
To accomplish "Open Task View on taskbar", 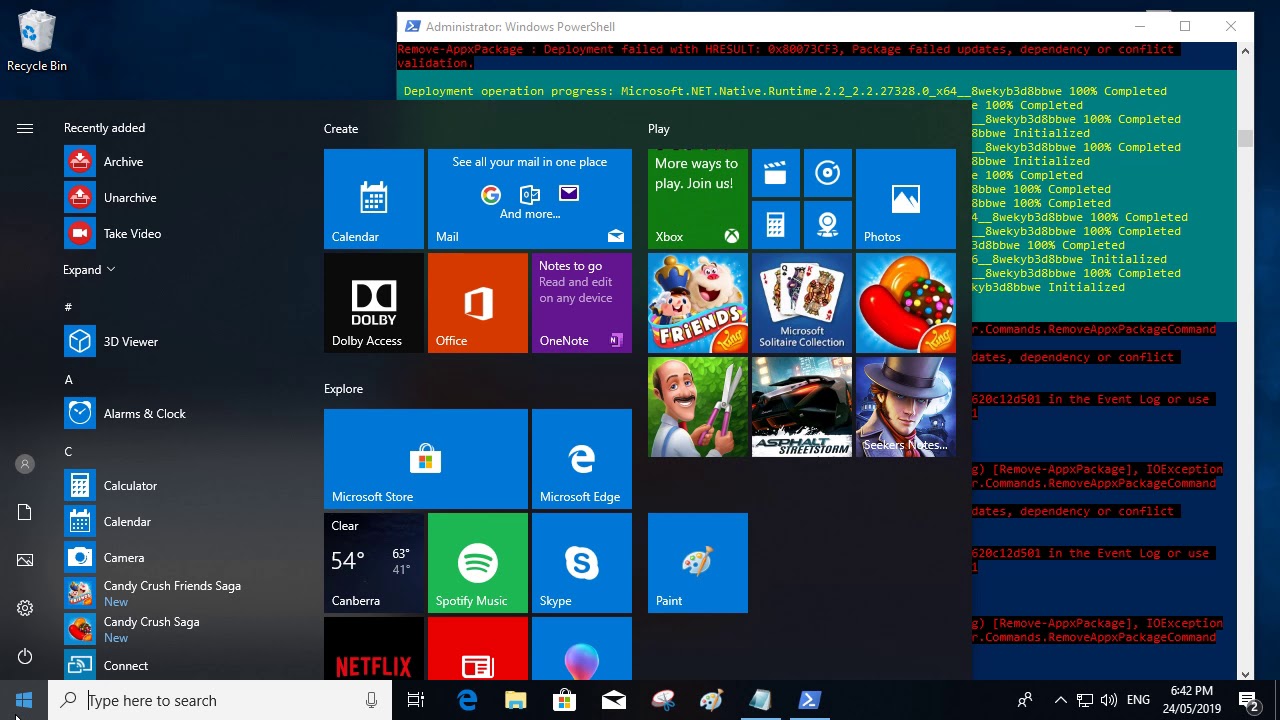I will pyautogui.click(x=416, y=700).
